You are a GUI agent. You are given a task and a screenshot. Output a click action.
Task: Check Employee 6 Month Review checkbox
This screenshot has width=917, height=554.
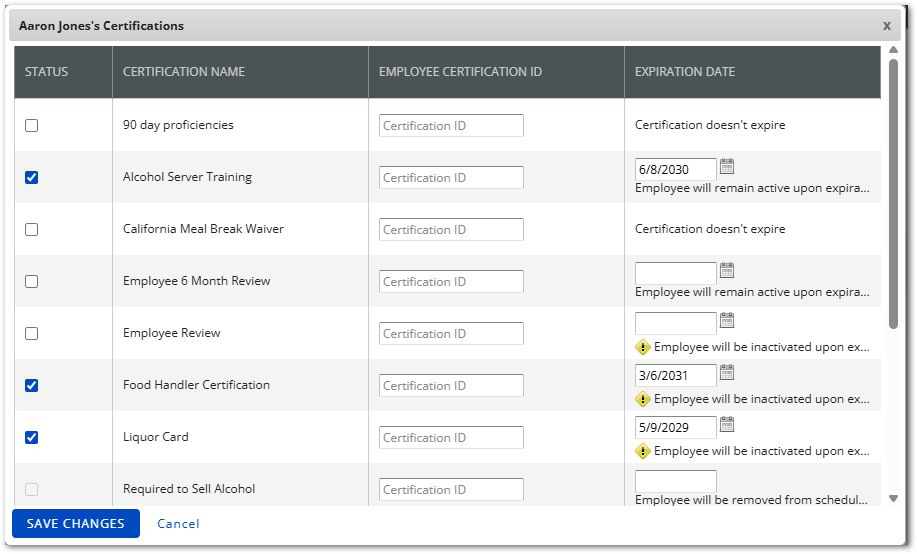(32, 281)
